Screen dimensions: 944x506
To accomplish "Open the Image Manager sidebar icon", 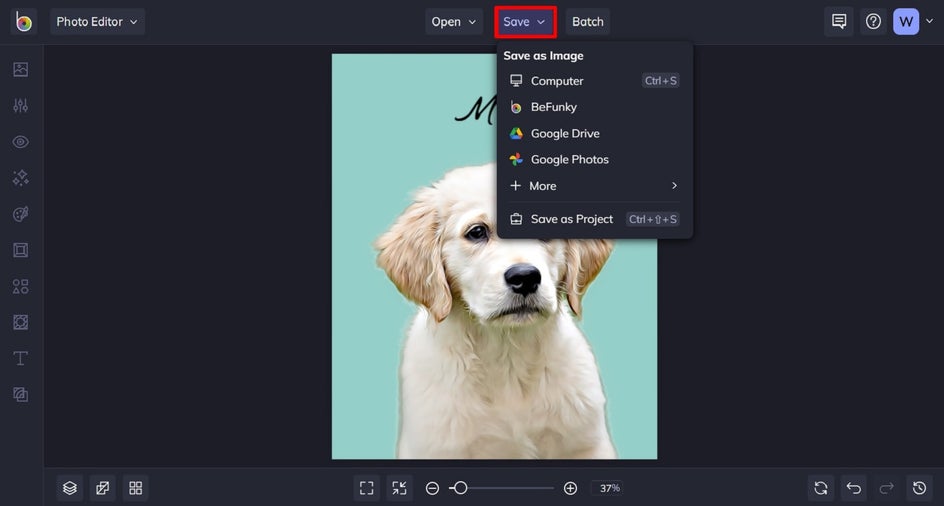I will click(20, 69).
